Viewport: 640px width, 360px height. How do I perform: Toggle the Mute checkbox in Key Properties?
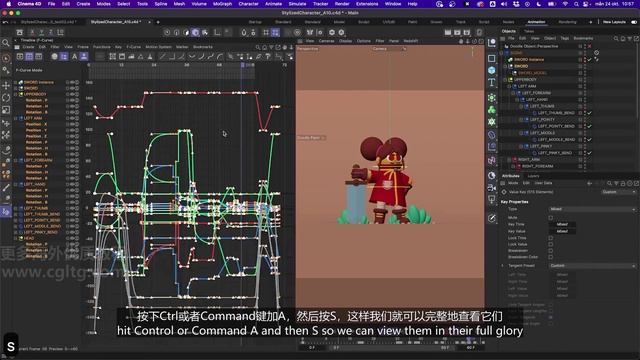click(551, 218)
